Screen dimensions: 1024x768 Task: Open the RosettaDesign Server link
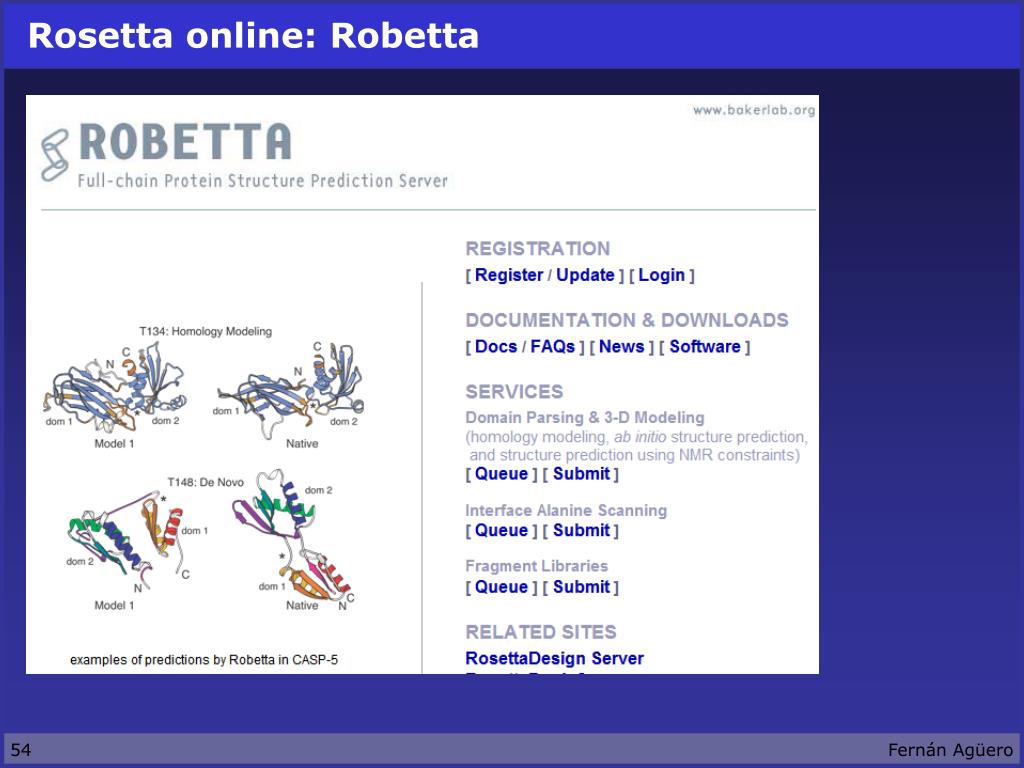tap(554, 658)
